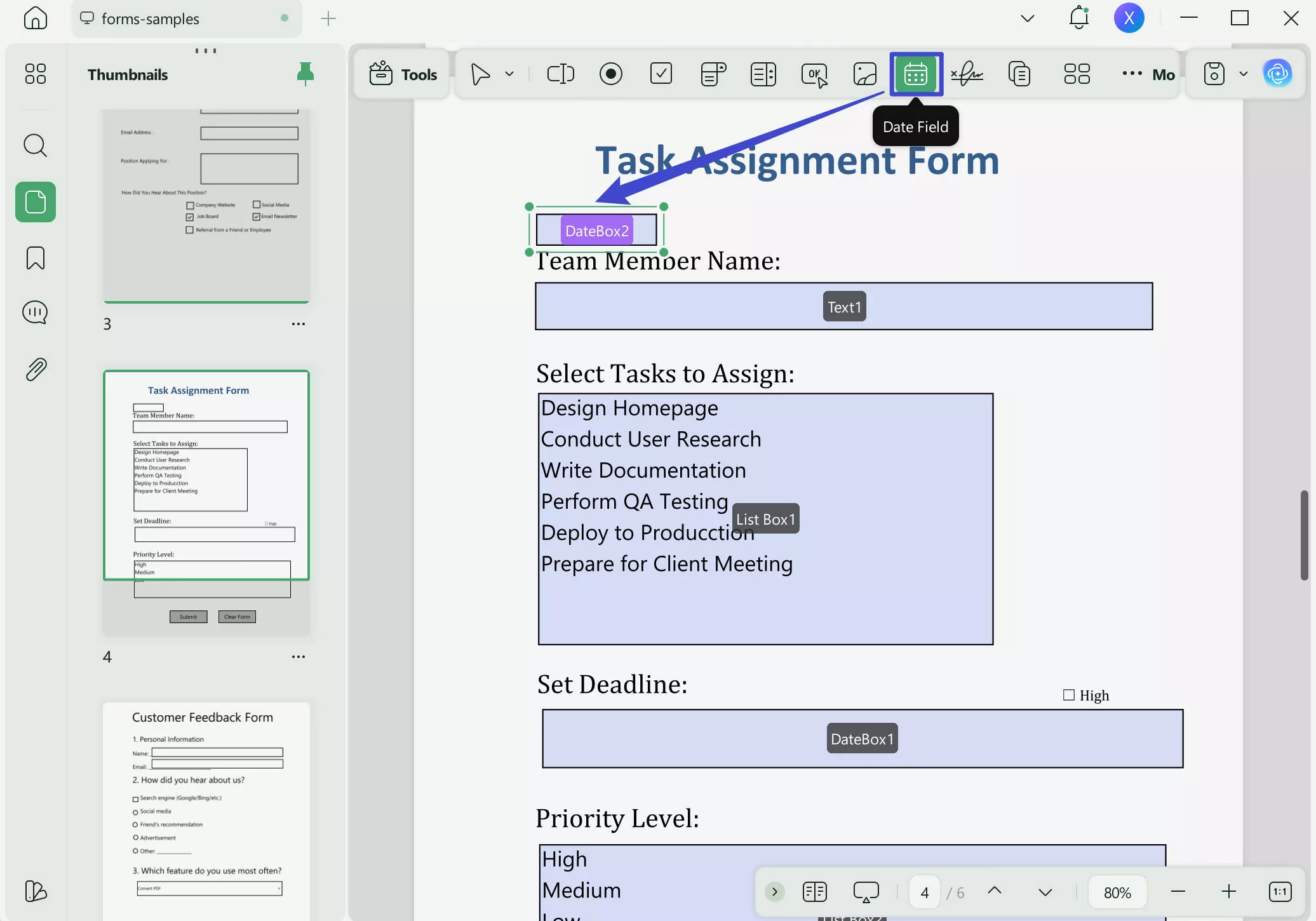Open the Tools menu
The width and height of the screenshot is (1316, 921).
pos(403,74)
